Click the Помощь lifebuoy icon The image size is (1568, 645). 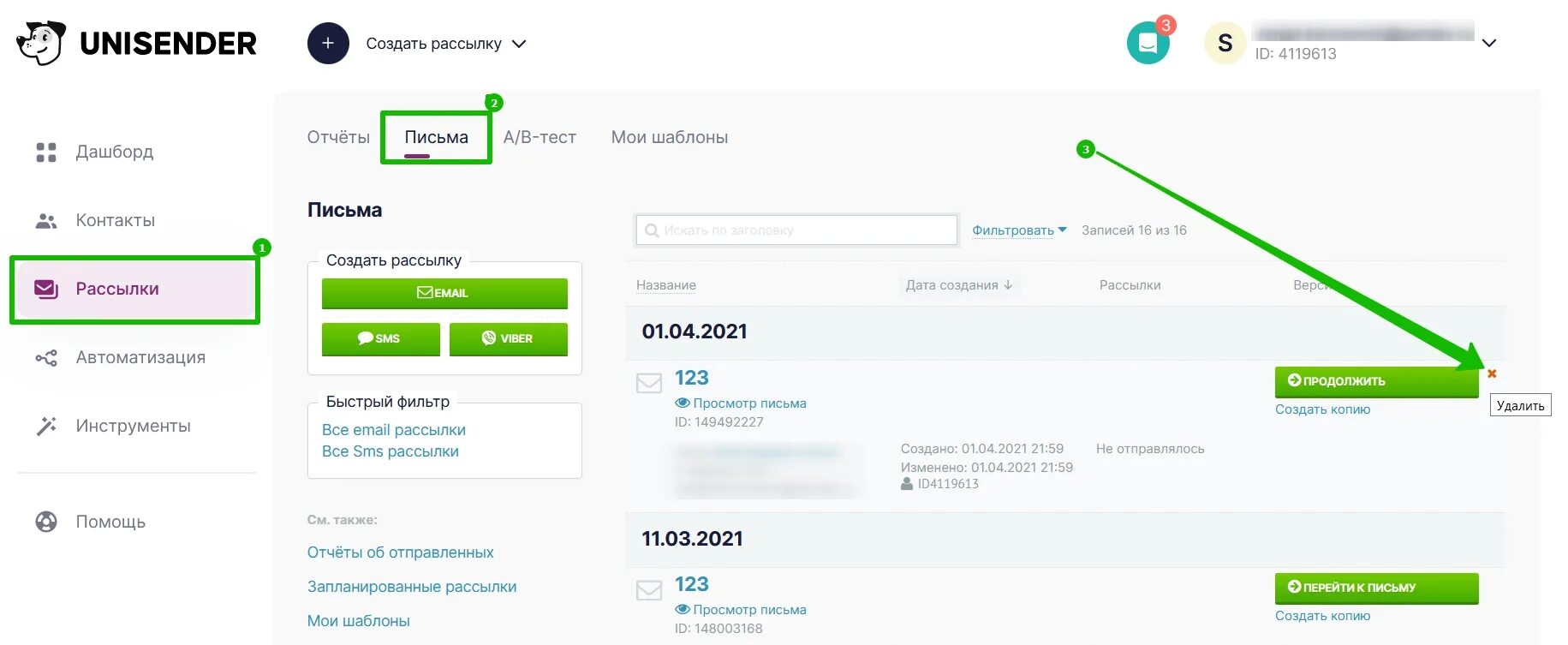pyautogui.click(x=46, y=522)
